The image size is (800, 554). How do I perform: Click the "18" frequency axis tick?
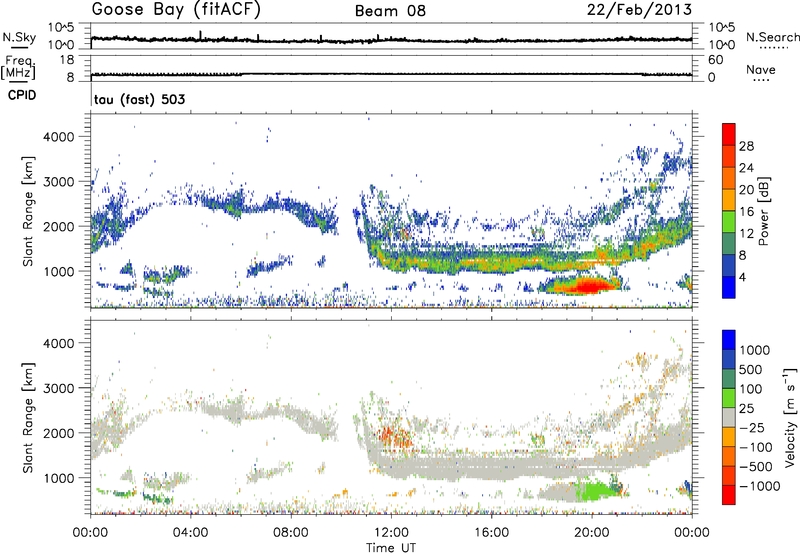click(x=67, y=60)
